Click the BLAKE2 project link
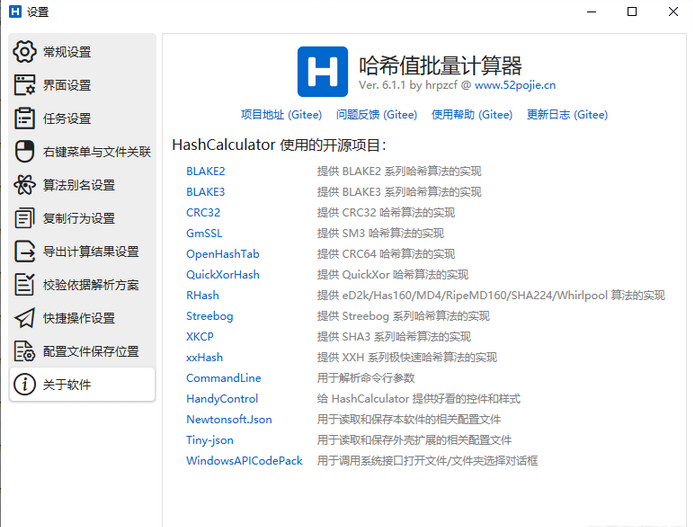Screen dimensions: 693x527 [206, 171]
